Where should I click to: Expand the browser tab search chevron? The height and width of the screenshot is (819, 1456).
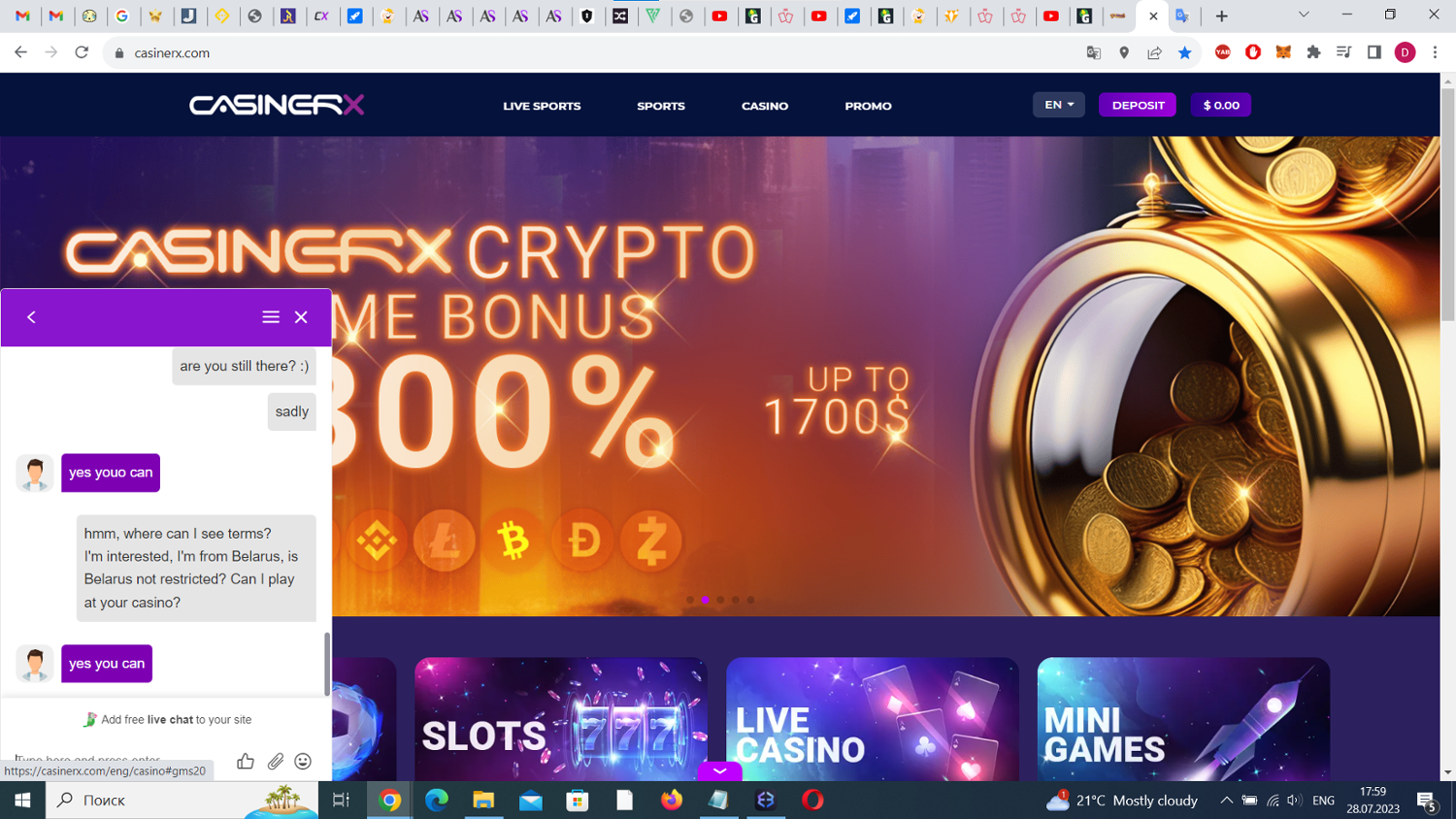[x=1304, y=15]
